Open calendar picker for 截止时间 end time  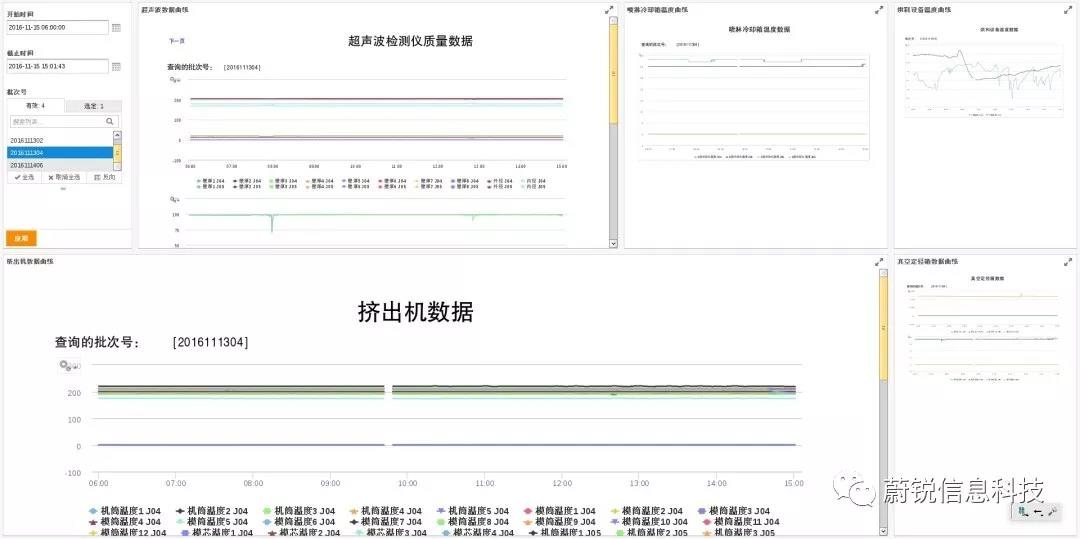(x=116, y=66)
